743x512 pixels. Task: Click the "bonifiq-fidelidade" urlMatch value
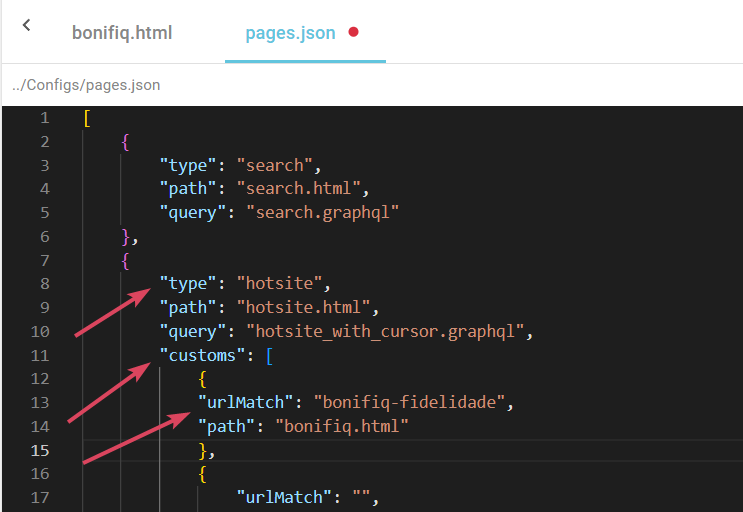tap(409, 402)
